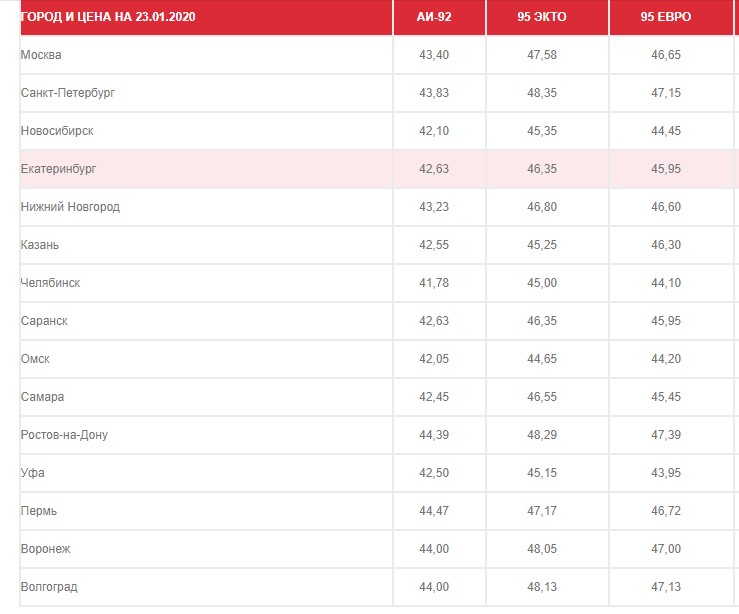Click Челябинск 95 ЭКТО price 45,00

click(542, 283)
